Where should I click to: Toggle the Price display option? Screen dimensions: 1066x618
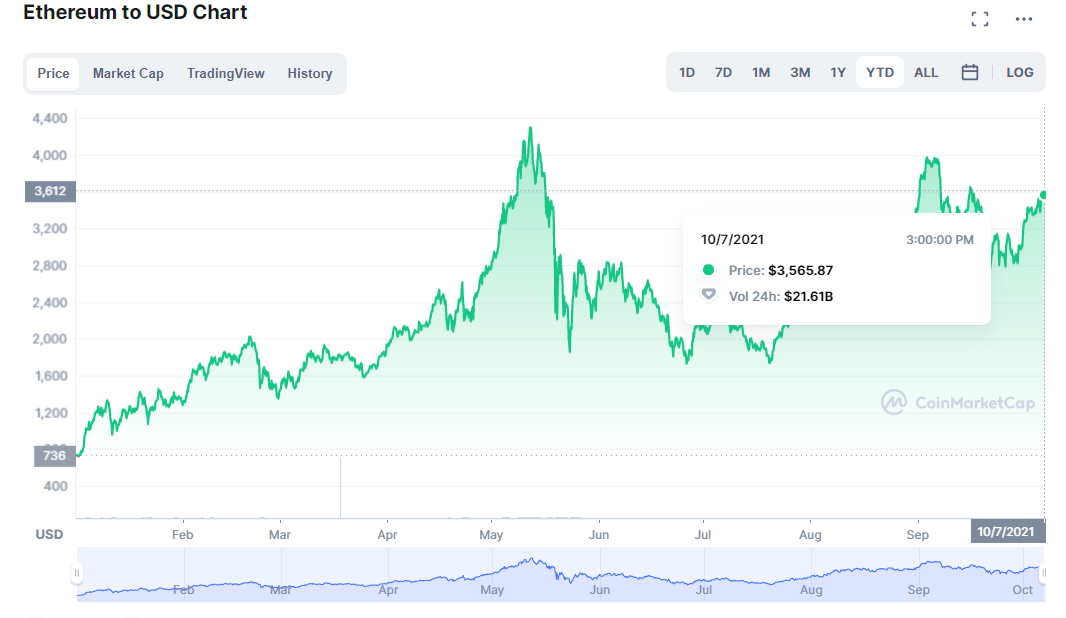coord(52,73)
